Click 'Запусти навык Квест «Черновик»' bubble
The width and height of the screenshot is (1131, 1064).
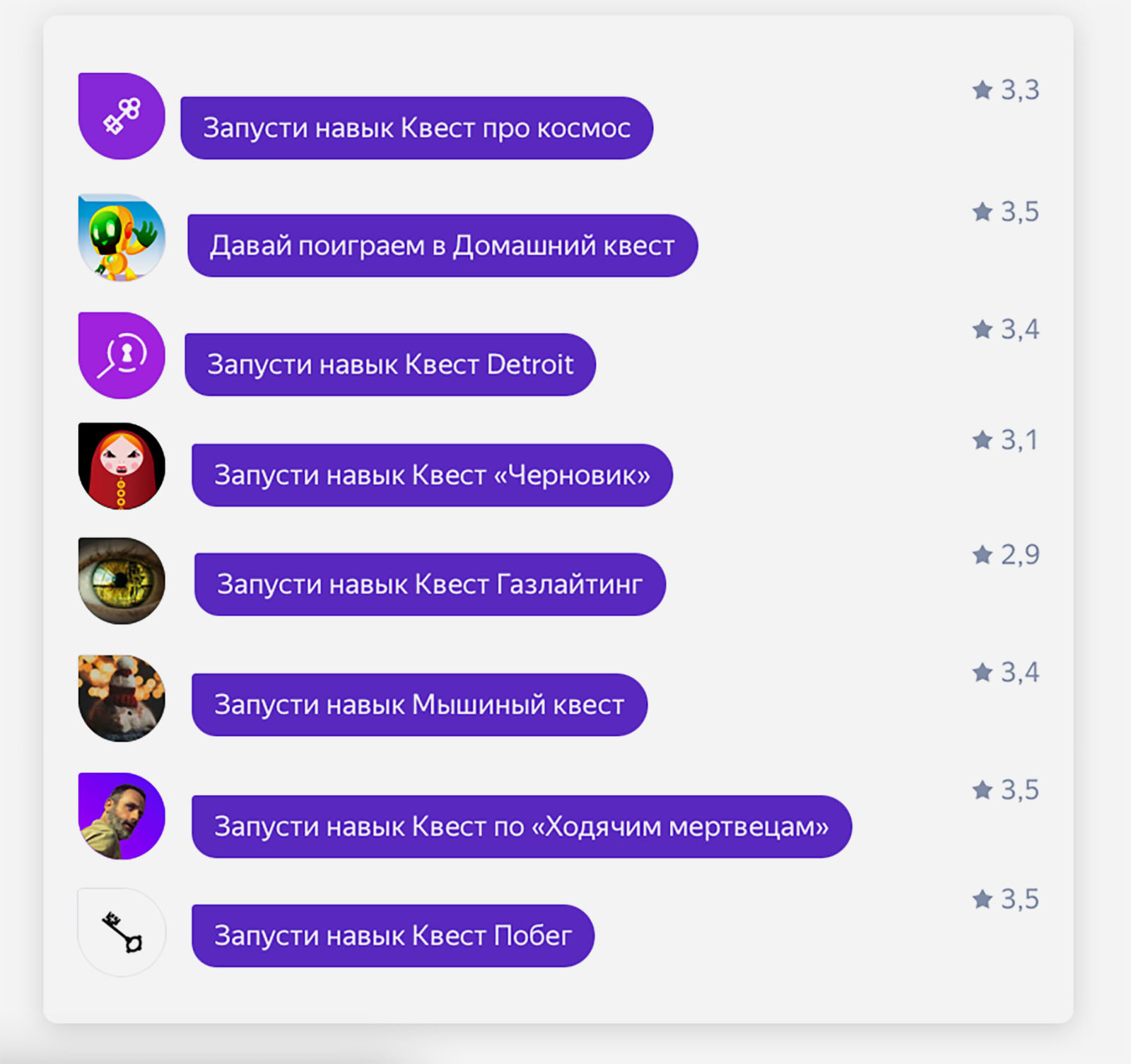pos(432,475)
